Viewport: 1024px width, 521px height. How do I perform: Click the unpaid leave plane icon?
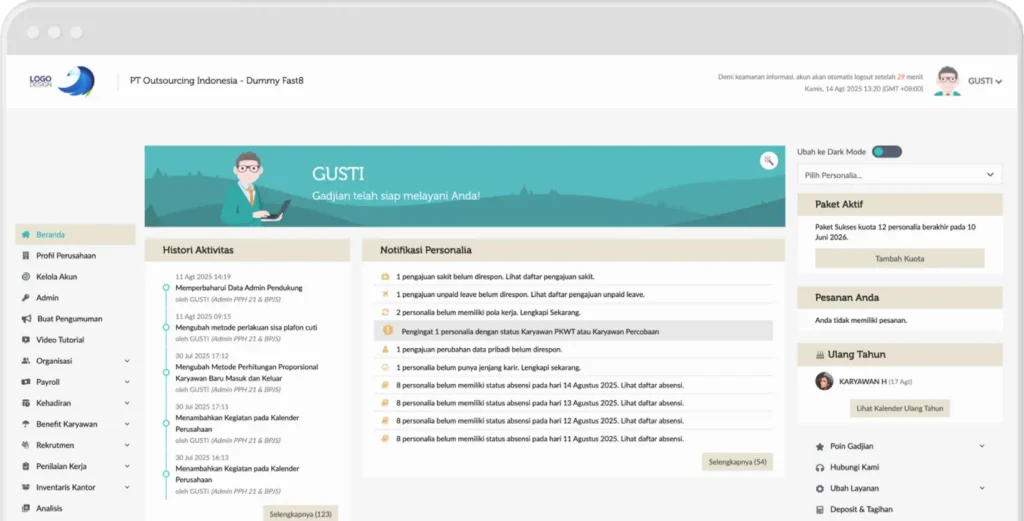pyautogui.click(x=385, y=294)
